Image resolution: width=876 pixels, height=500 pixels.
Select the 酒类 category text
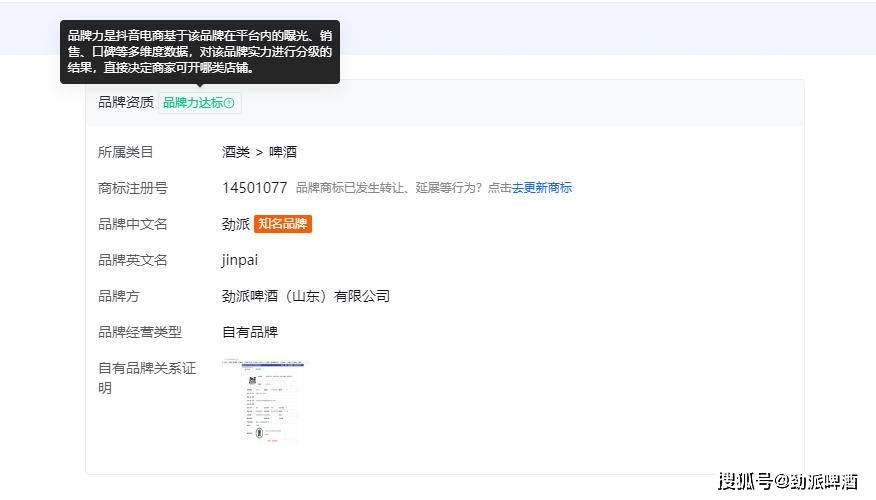235,152
